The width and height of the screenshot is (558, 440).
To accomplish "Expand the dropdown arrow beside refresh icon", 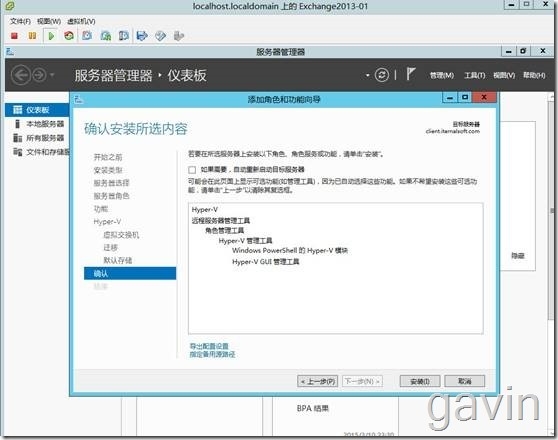I will point(368,75).
